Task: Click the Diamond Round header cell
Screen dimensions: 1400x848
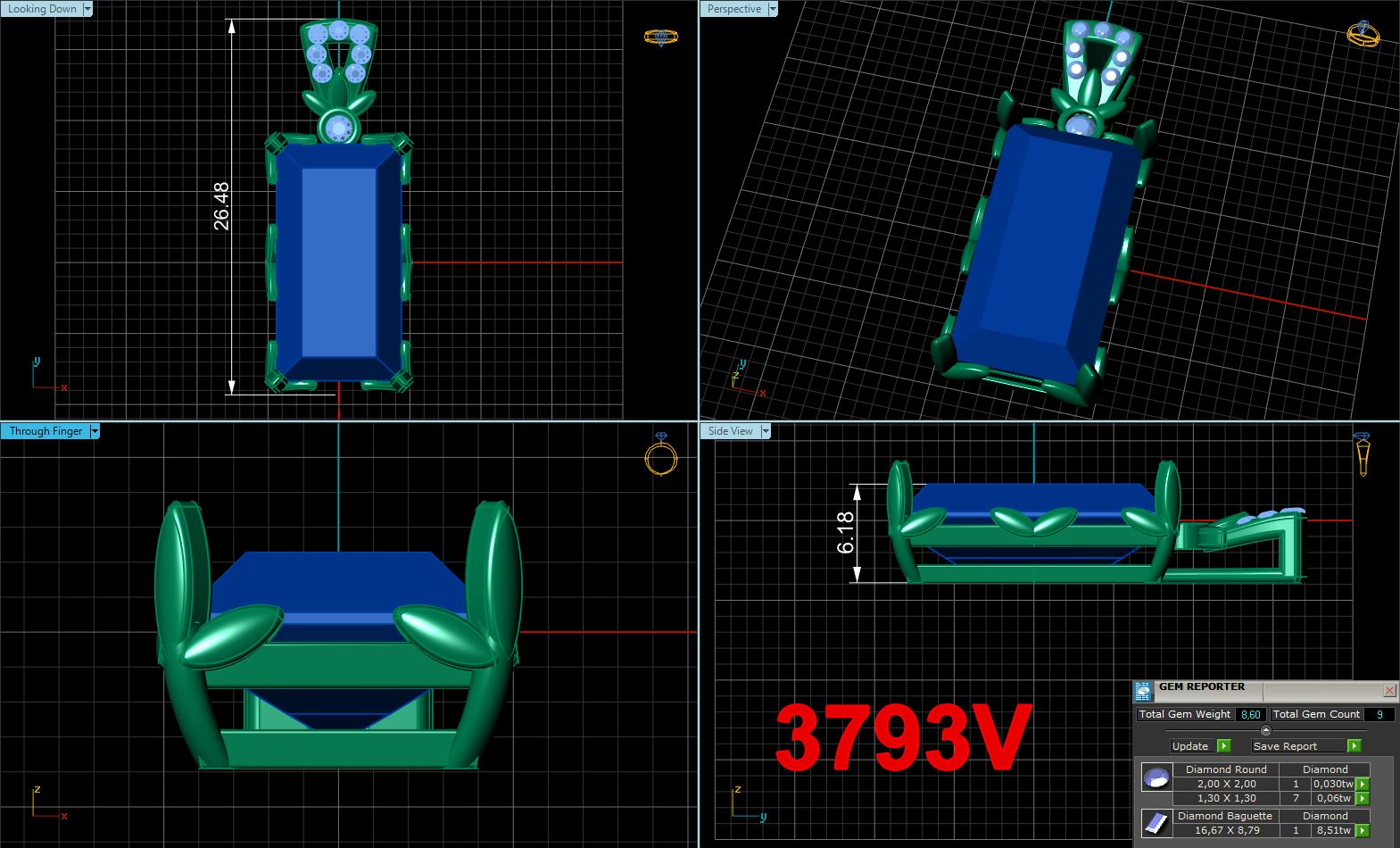Action: [x=1226, y=769]
